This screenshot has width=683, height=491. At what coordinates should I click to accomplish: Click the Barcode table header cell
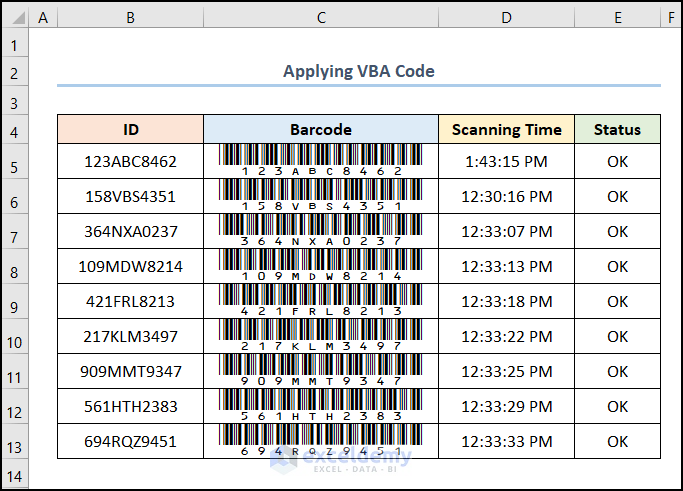[320, 130]
